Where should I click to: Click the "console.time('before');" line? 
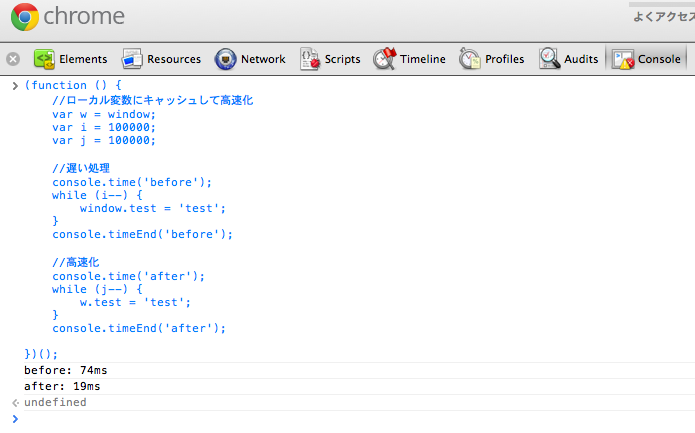click(x=132, y=182)
